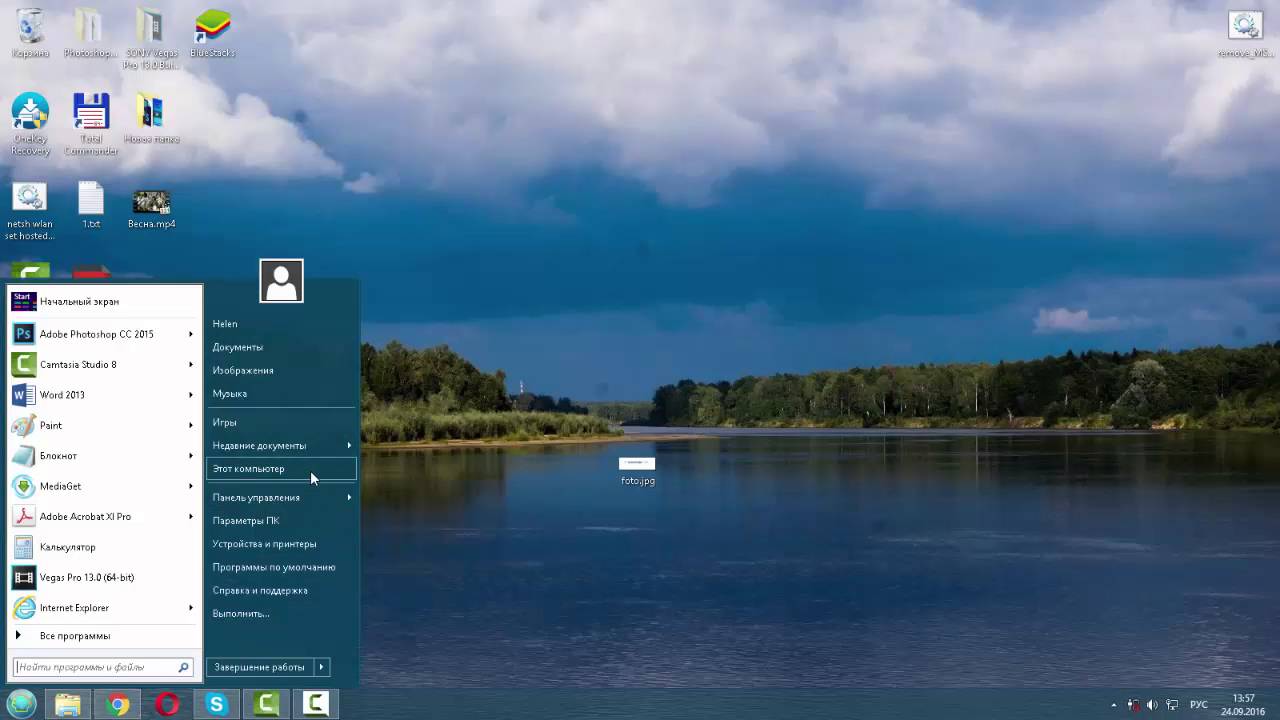Open the Корзина recycle bin desktop icon
The image size is (1280, 720).
30,33
